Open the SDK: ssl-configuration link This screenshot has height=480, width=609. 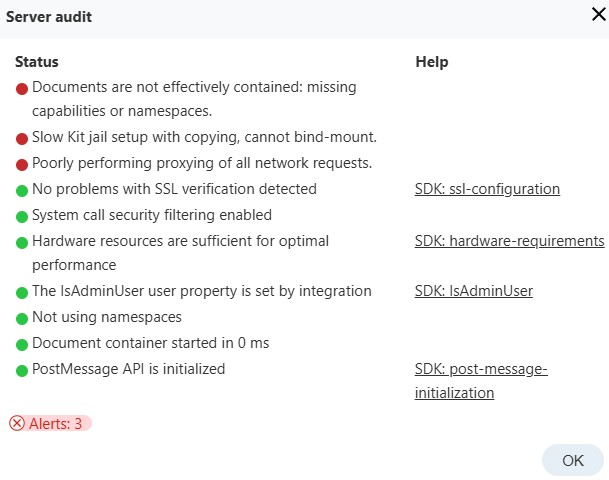coord(487,189)
